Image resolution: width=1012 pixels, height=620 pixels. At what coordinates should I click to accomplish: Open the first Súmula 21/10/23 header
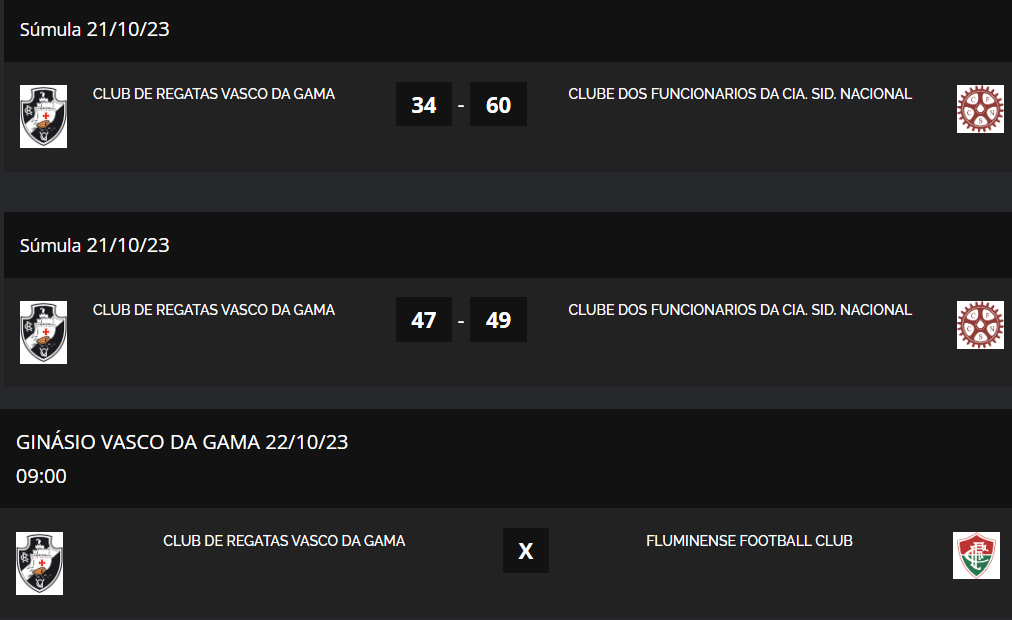tap(95, 29)
